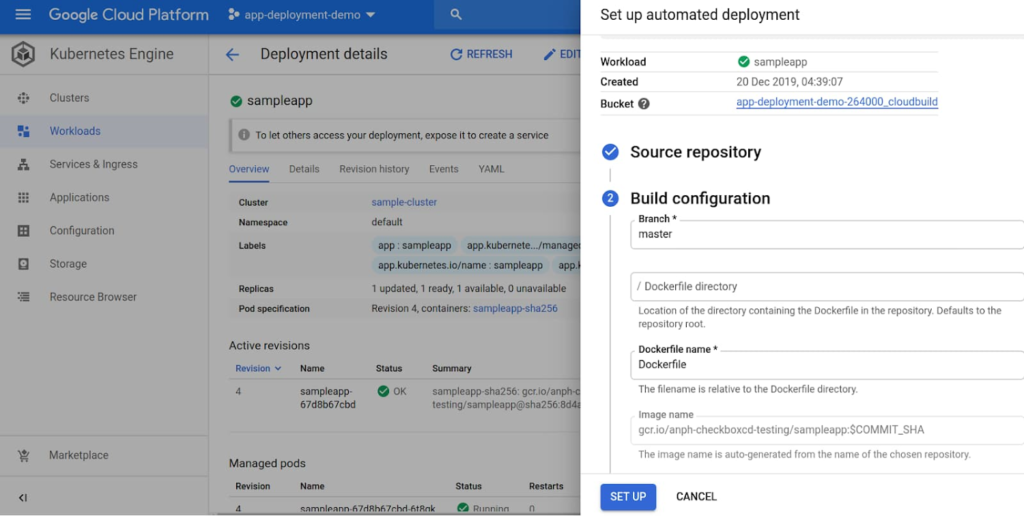Click the Kubernetes Engine hexagon logo
This screenshot has height=516, width=1024.
[24, 54]
